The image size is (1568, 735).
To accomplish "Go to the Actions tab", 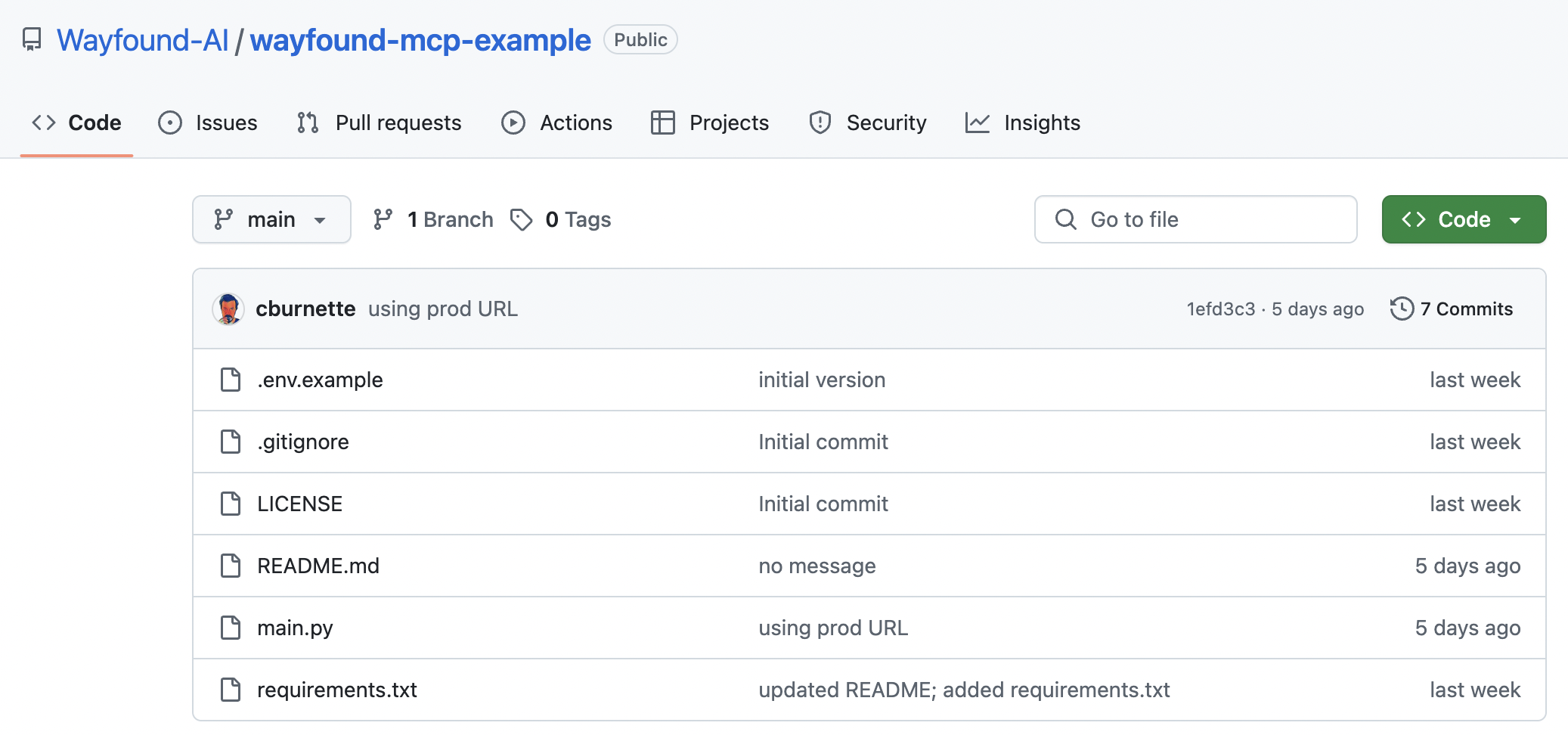I will point(556,122).
